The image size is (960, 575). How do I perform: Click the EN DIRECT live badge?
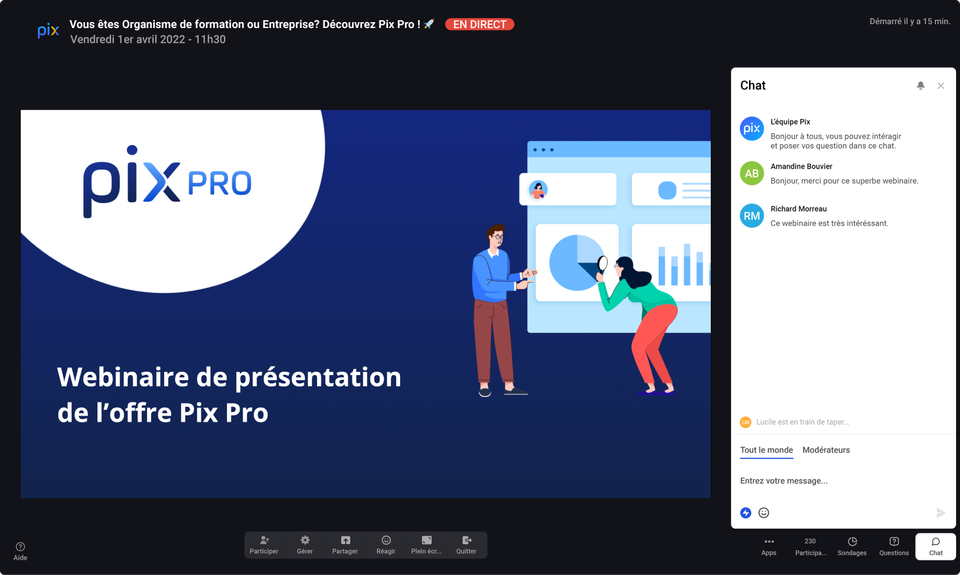click(479, 24)
